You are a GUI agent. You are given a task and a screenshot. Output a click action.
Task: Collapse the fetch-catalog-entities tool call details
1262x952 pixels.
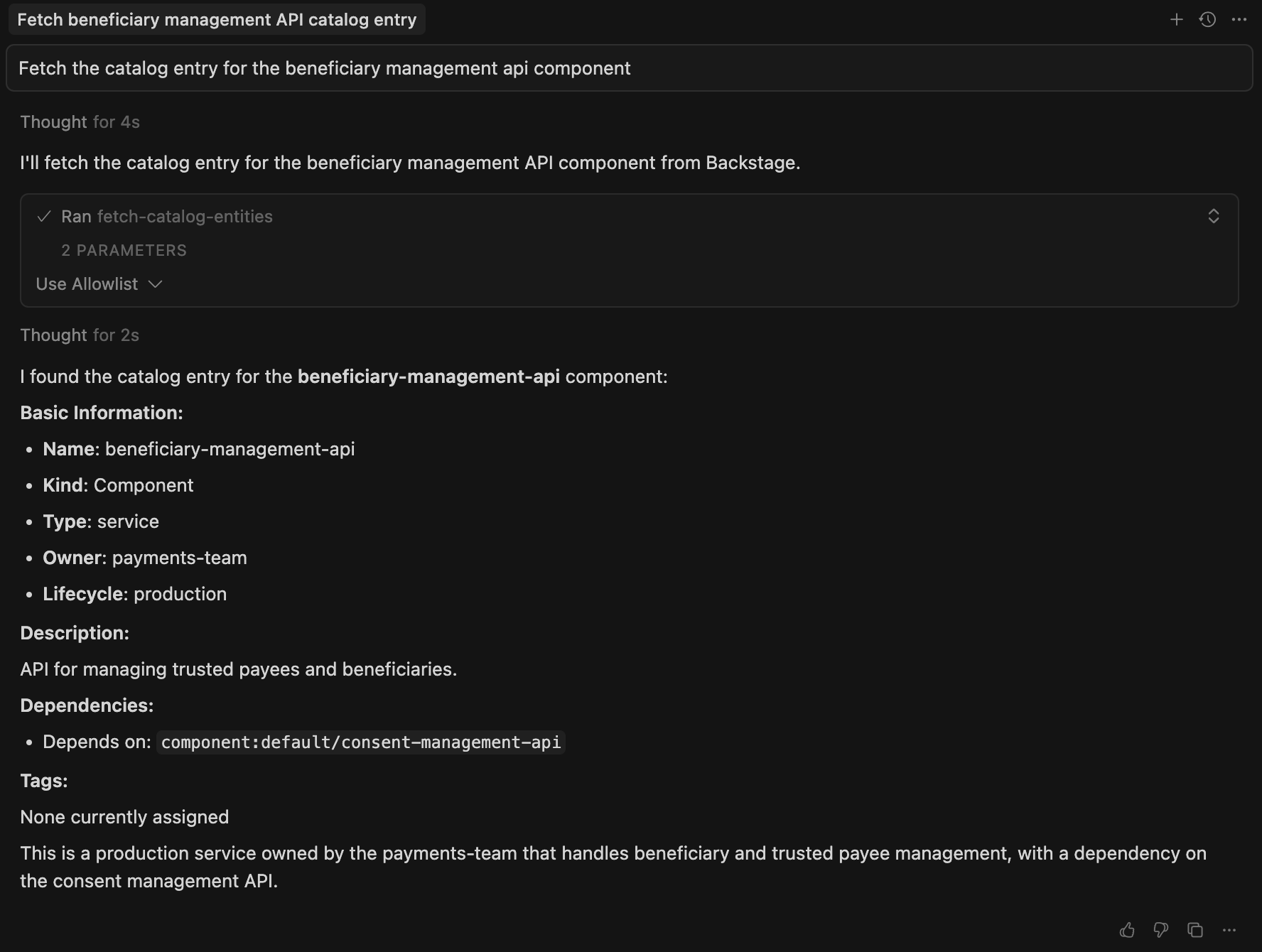tap(1214, 216)
